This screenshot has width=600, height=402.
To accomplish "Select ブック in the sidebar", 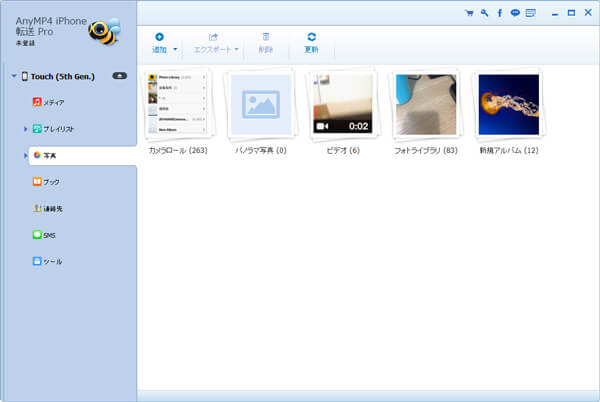I will (49, 182).
